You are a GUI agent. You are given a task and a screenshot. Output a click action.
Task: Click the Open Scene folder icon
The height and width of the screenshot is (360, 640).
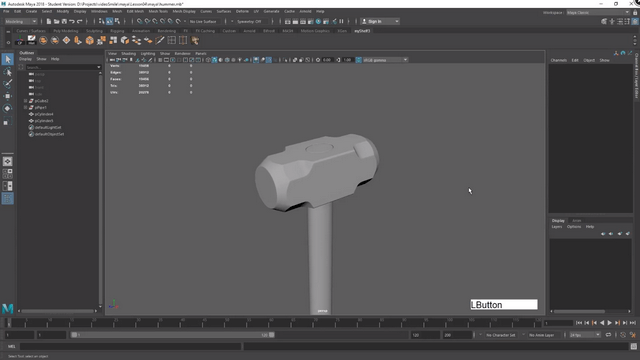click(56, 21)
